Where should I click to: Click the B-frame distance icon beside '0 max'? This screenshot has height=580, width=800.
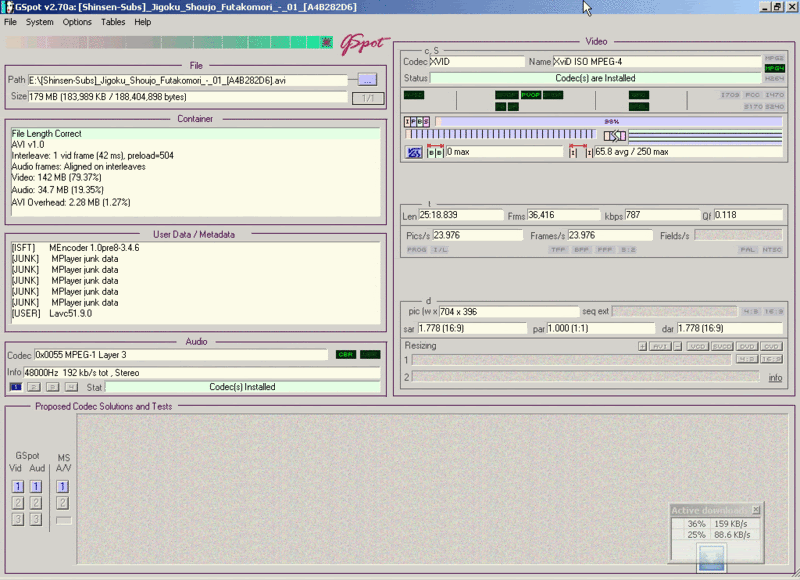[x=435, y=152]
